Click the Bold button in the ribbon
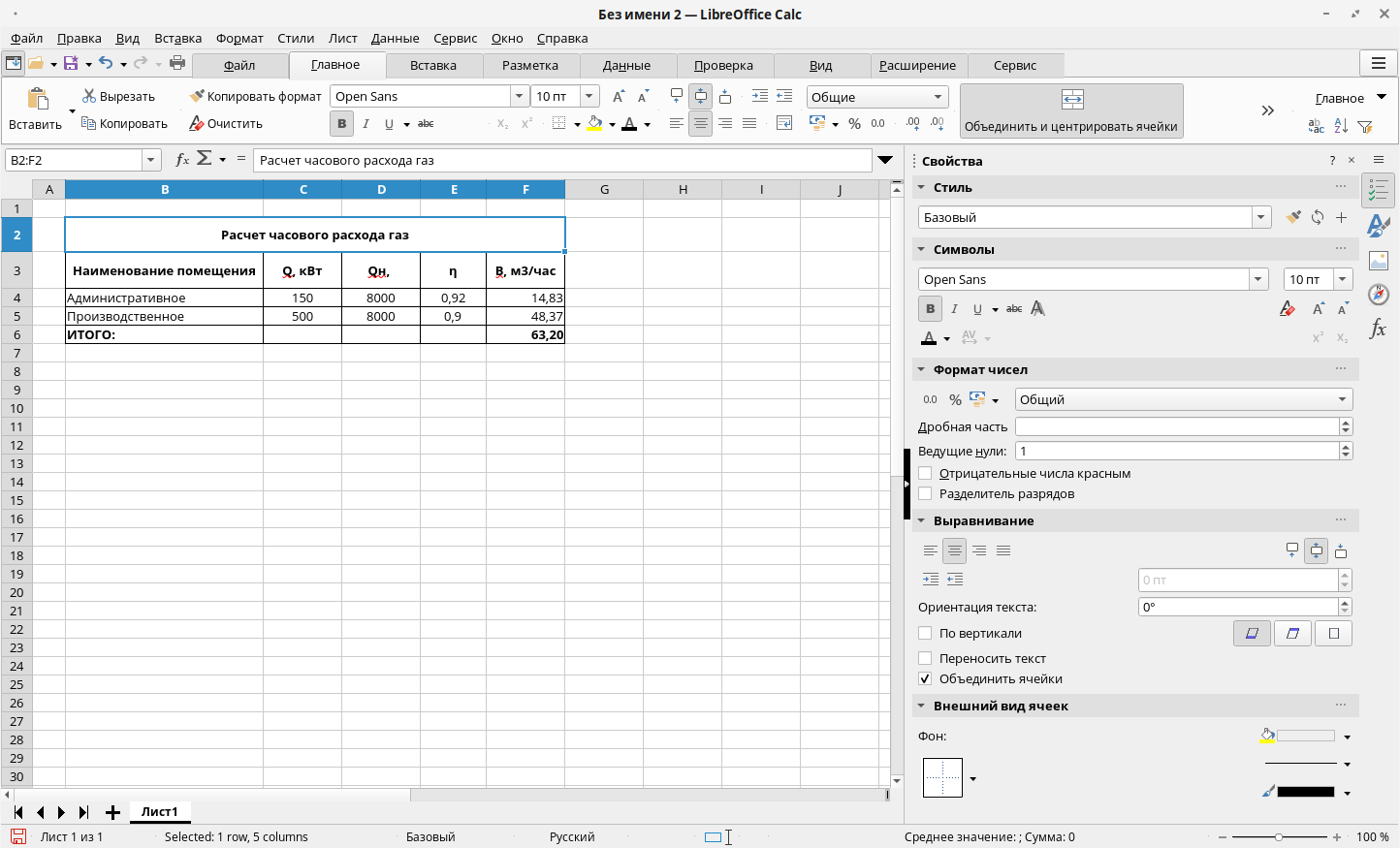 (x=341, y=124)
